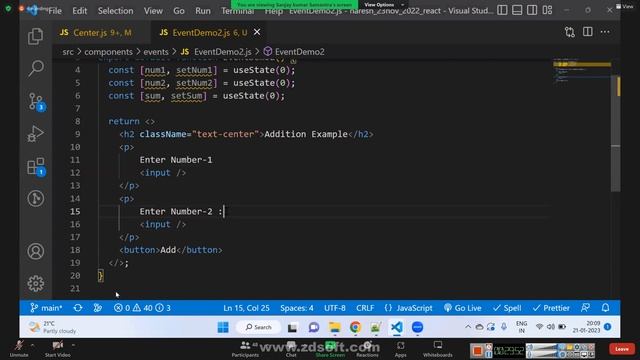Click the src breadcrumb
640x360 pixels.
click(68, 52)
